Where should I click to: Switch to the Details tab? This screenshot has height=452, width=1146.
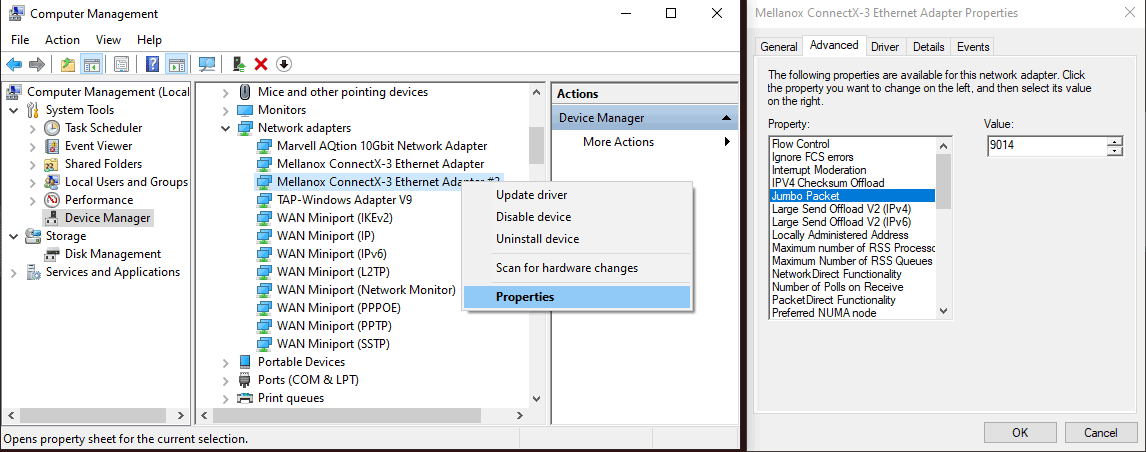[x=929, y=47]
